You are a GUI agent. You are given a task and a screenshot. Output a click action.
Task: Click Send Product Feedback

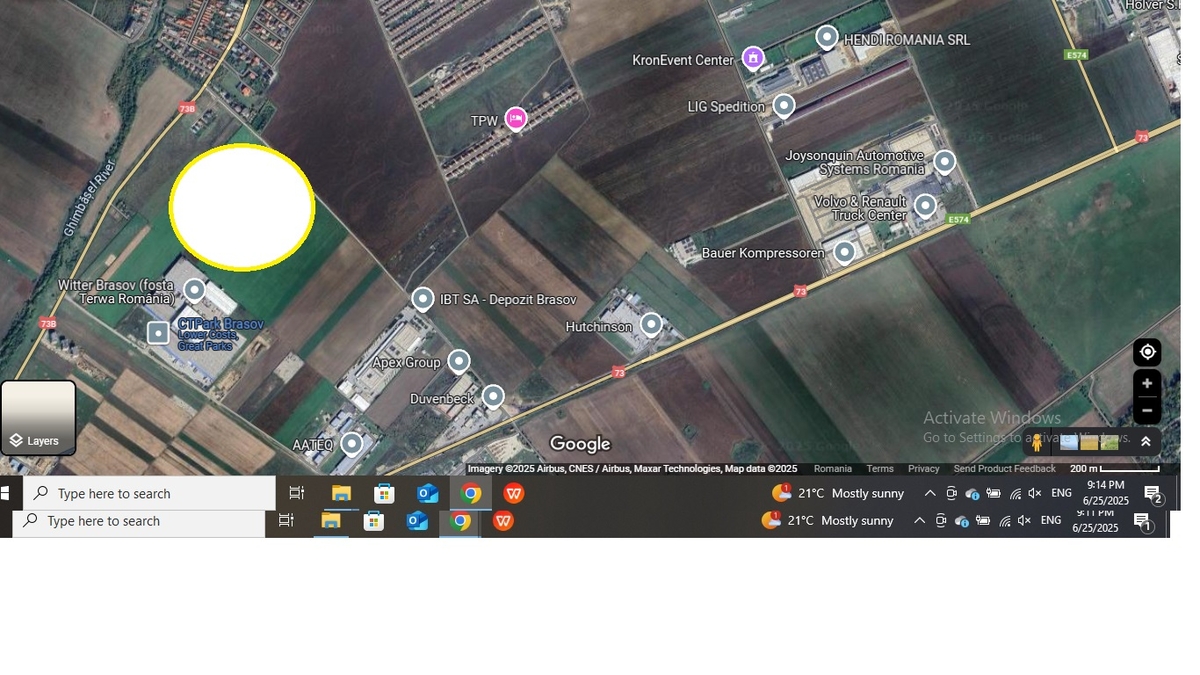1004,469
